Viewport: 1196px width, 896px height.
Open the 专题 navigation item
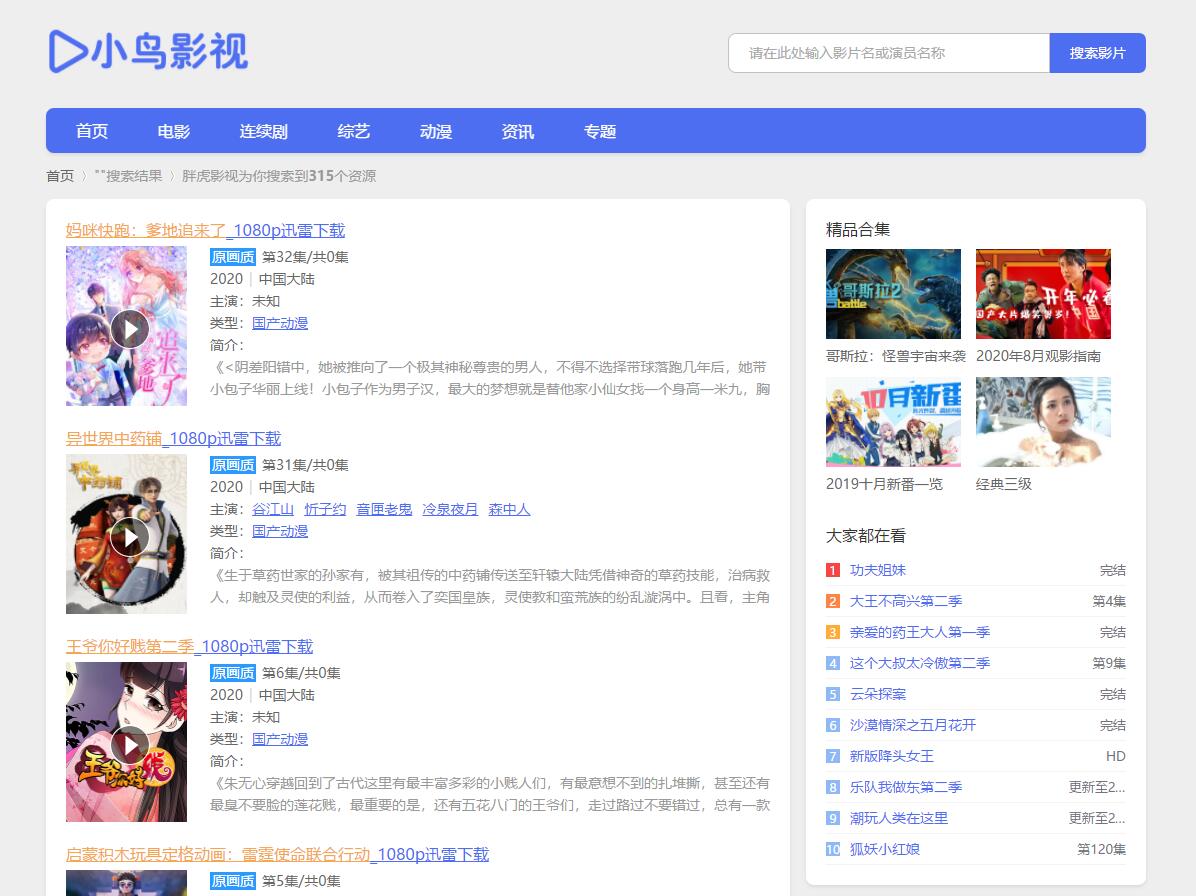click(x=600, y=131)
